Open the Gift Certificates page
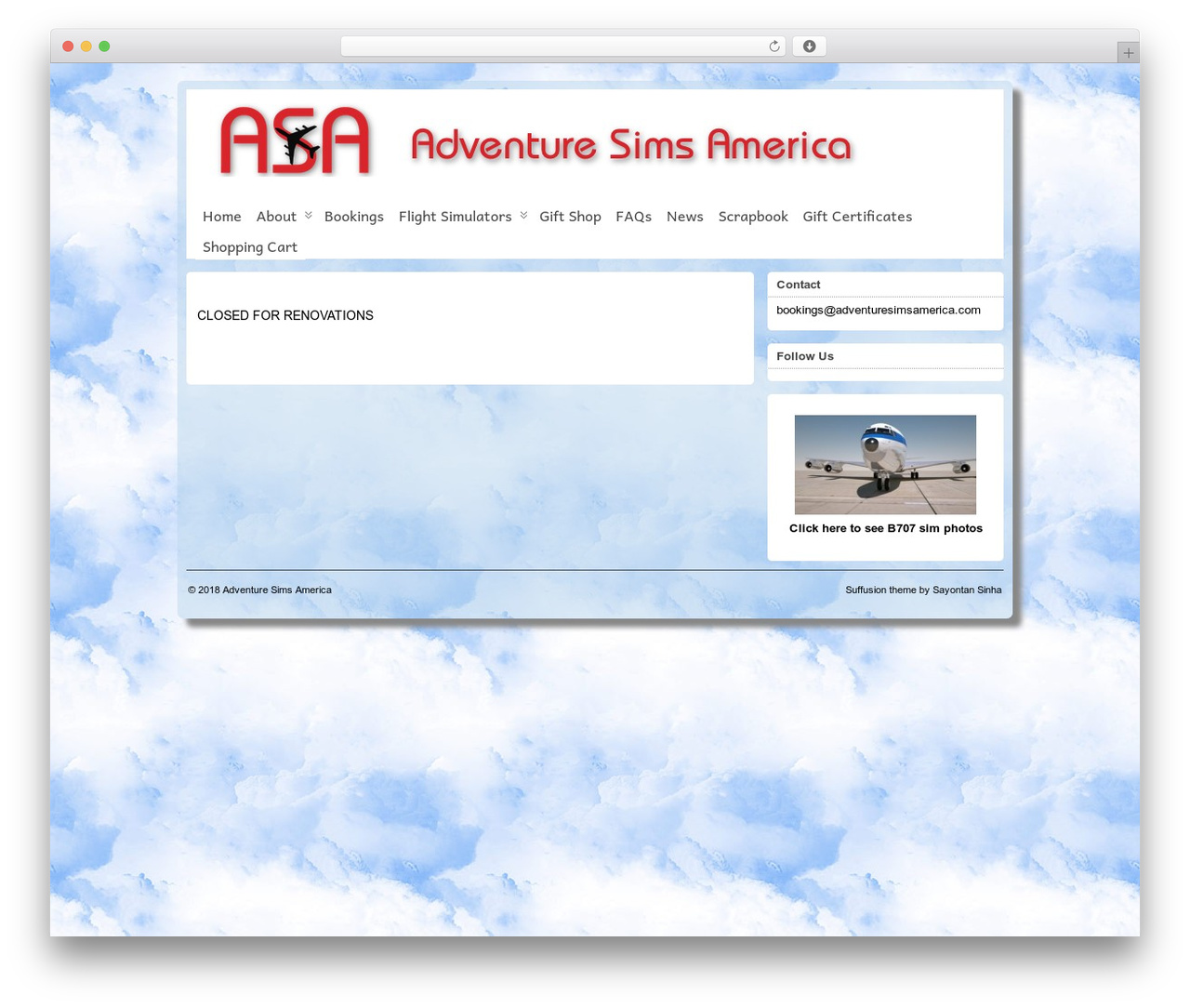Image resolution: width=1190 pixels, height=1008 pixels. coord(857,217)
